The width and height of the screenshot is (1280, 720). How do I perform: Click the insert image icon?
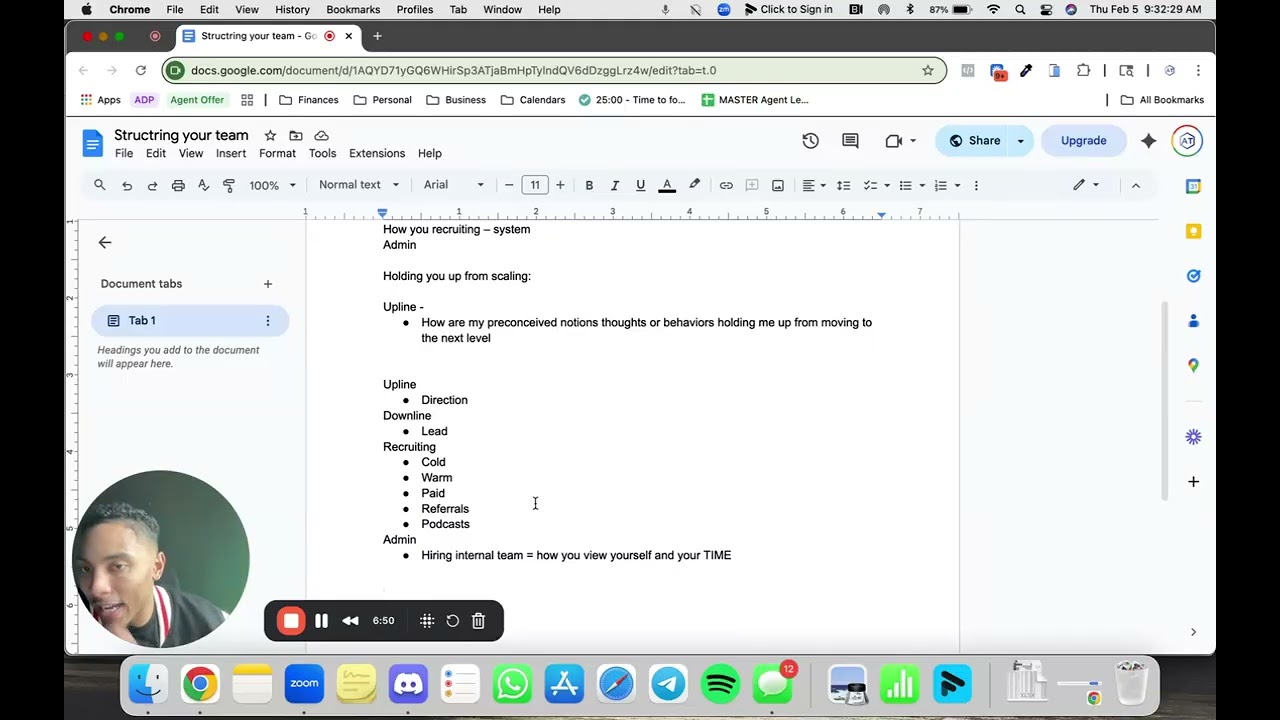coord(778,185)
